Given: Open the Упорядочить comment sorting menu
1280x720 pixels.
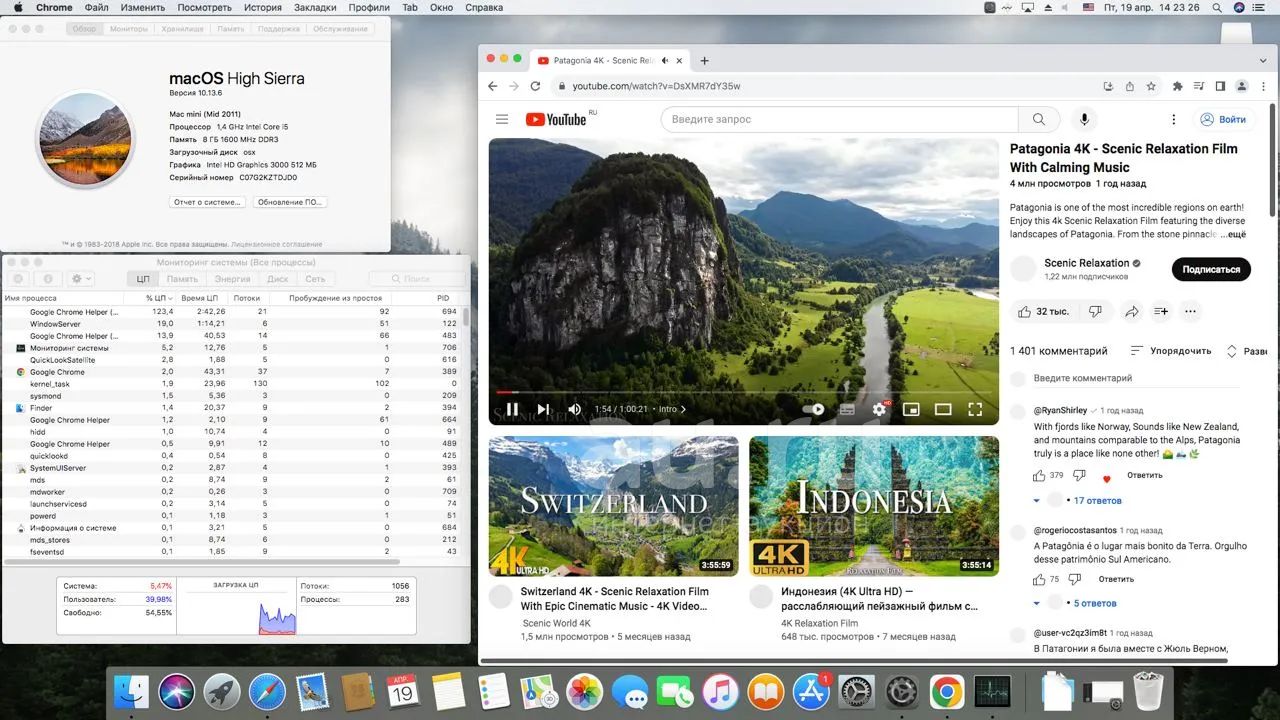Looking at the screenshot, I should point(1170,351).
